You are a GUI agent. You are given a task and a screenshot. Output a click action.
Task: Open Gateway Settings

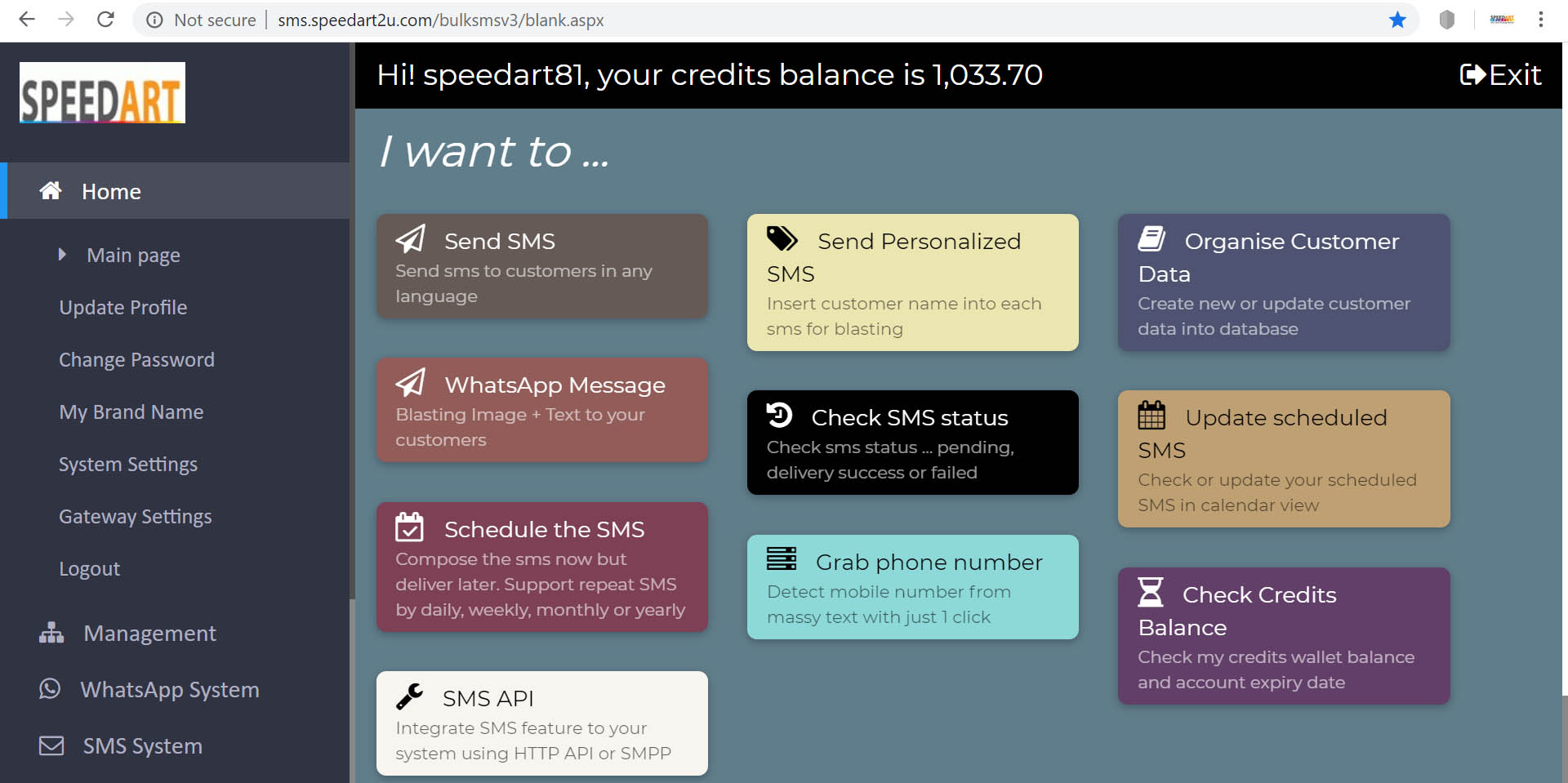[x=136, y=517]
